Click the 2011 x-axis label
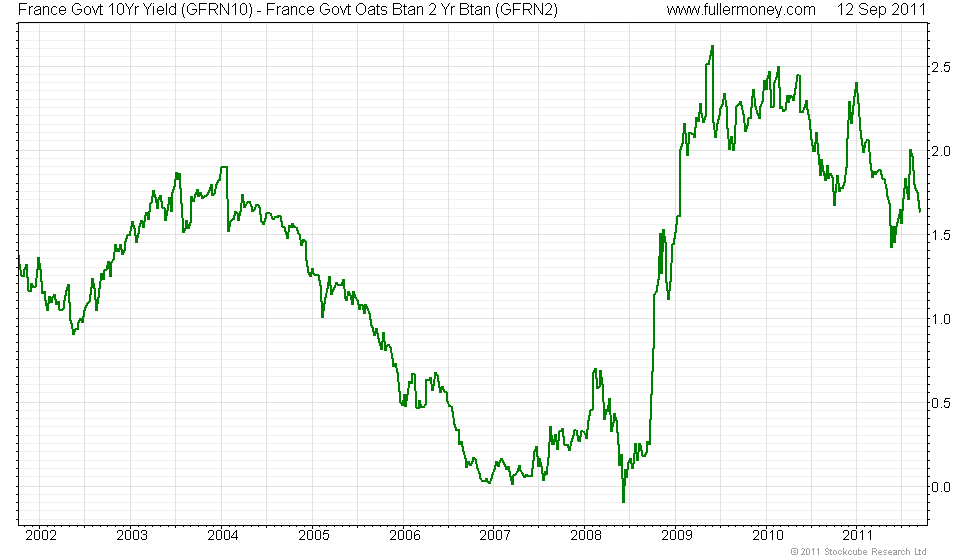 coord(858,535)
